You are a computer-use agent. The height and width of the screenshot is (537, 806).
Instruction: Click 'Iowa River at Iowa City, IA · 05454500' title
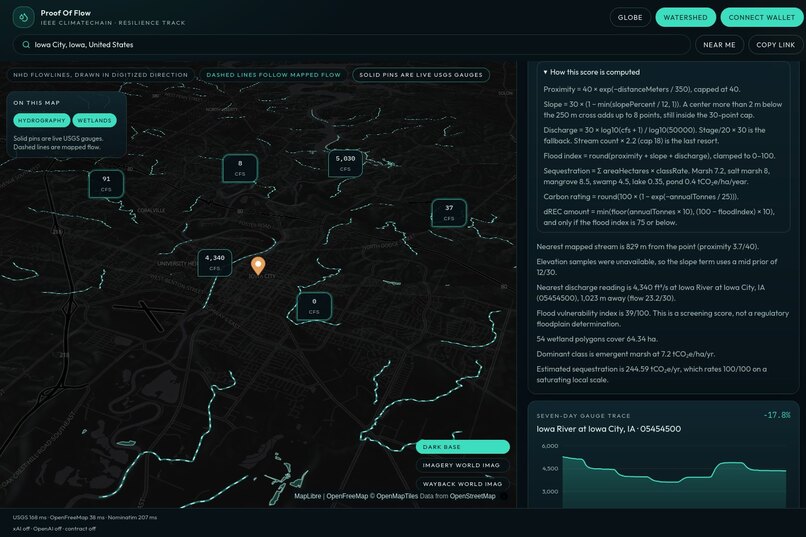pyautogui.click(x=609, y=429)
